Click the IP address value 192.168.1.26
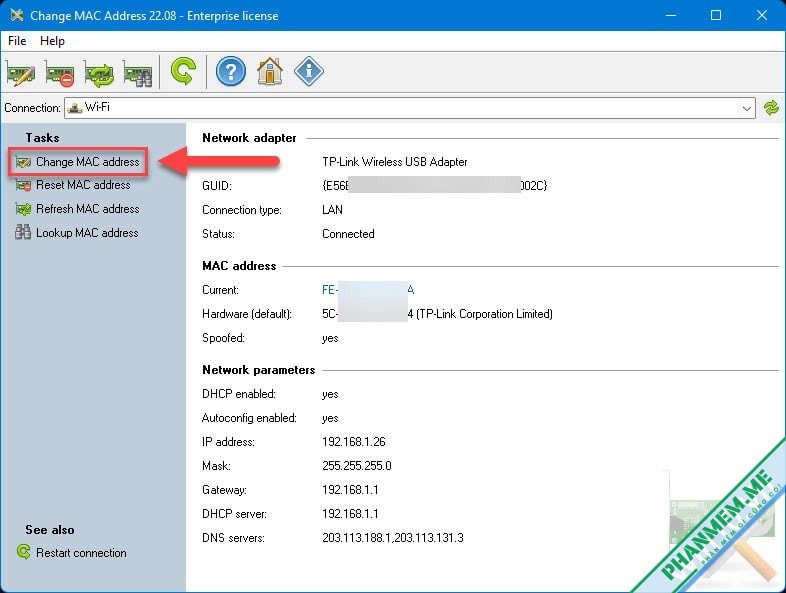The width and height of the screenshot is (786, 593). [354, 442]
